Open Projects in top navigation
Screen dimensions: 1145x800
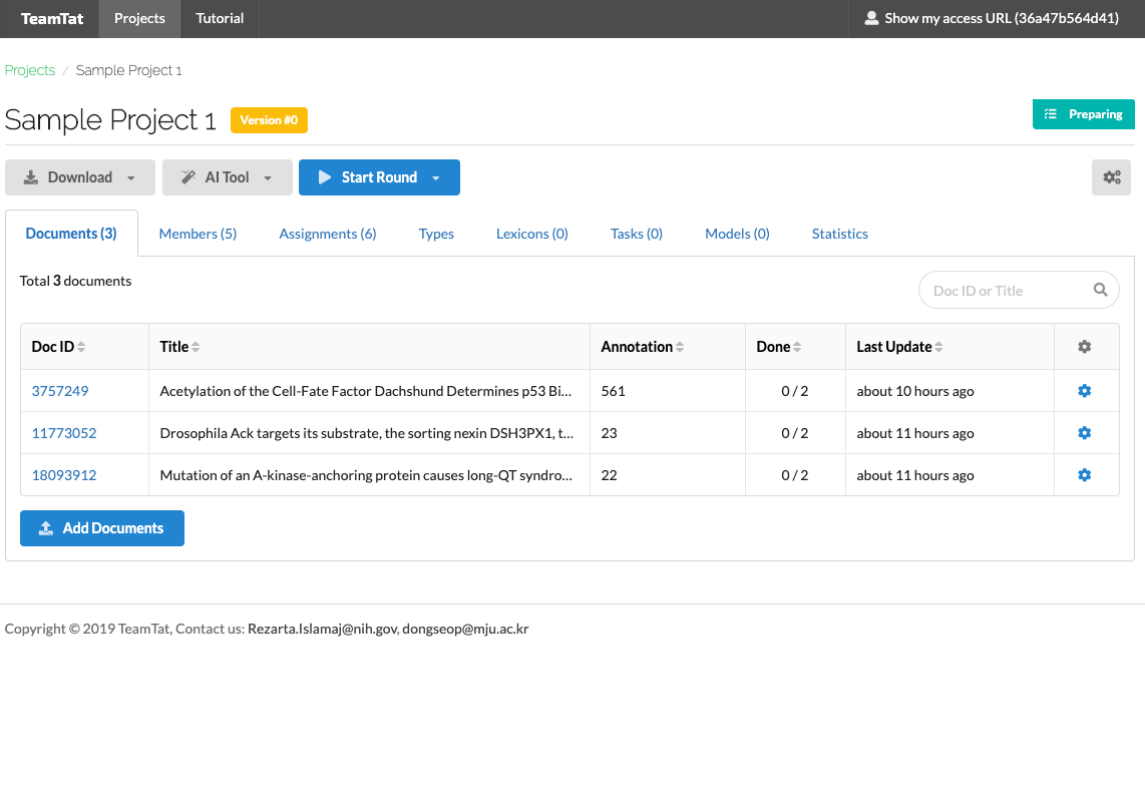(139, 18)
